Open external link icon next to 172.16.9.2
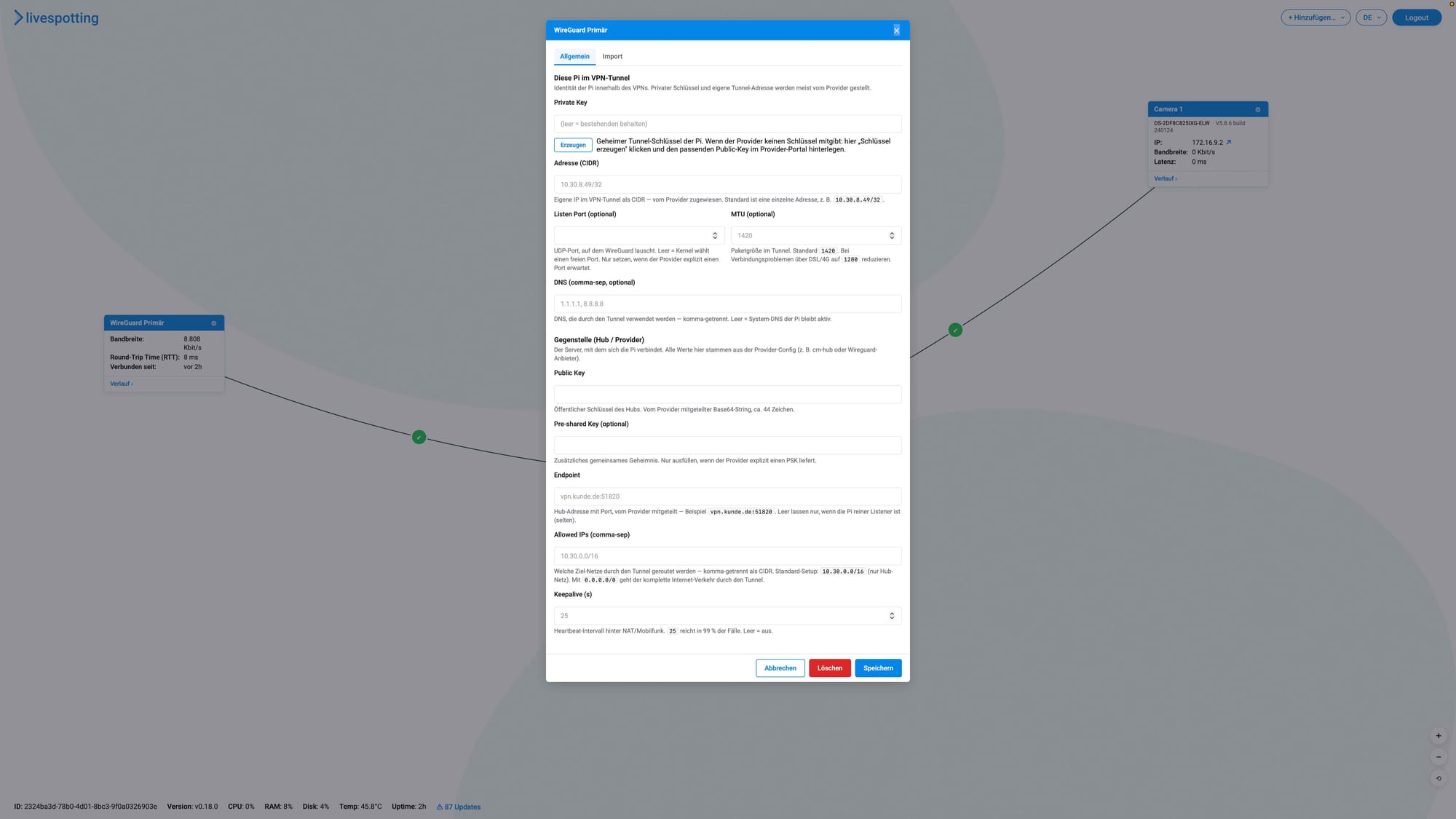This screenshot has height=819, width=1456. click(1228, 142)
